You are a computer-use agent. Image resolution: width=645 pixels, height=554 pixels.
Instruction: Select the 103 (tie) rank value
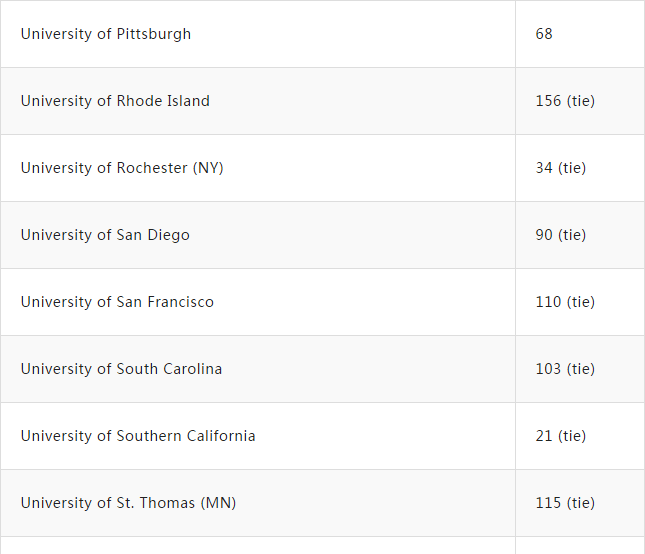point(565,369)
